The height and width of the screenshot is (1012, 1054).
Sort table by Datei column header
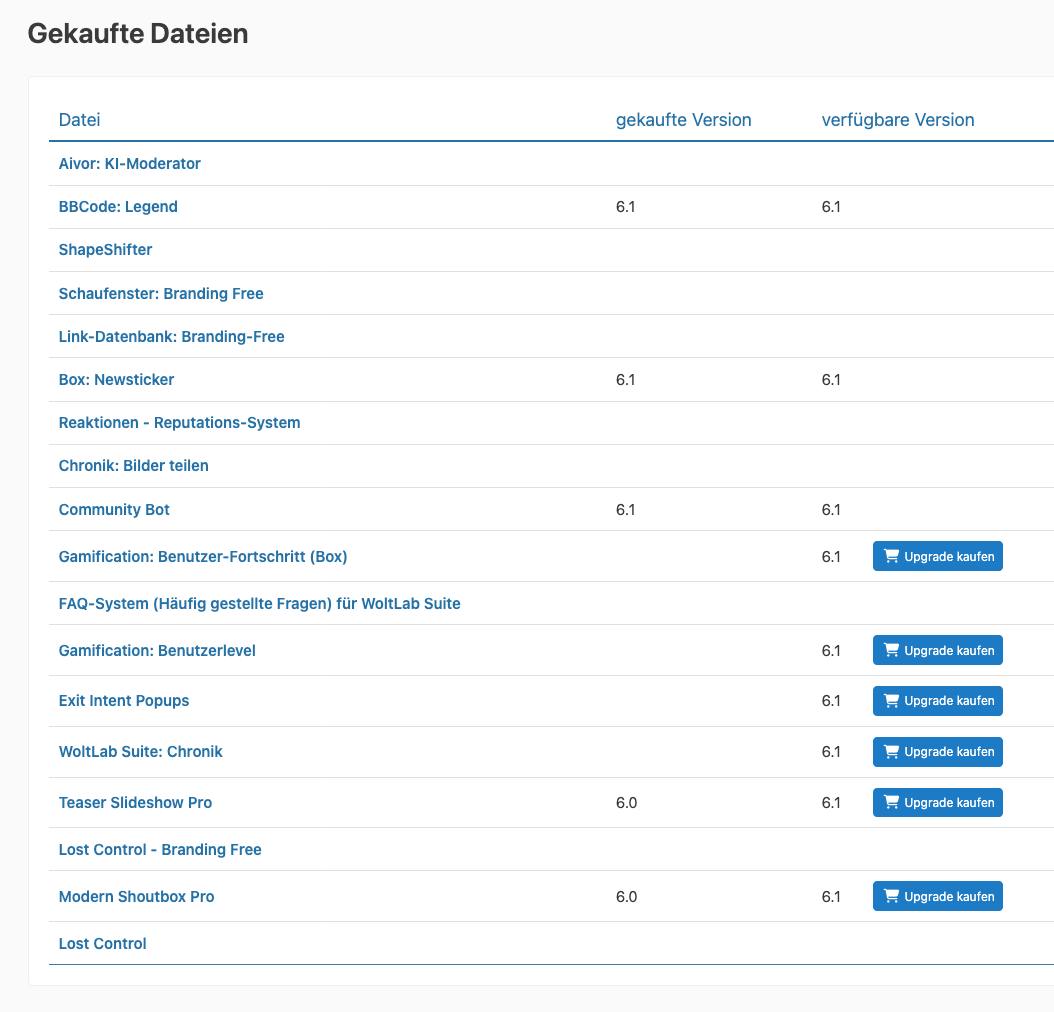80,120
